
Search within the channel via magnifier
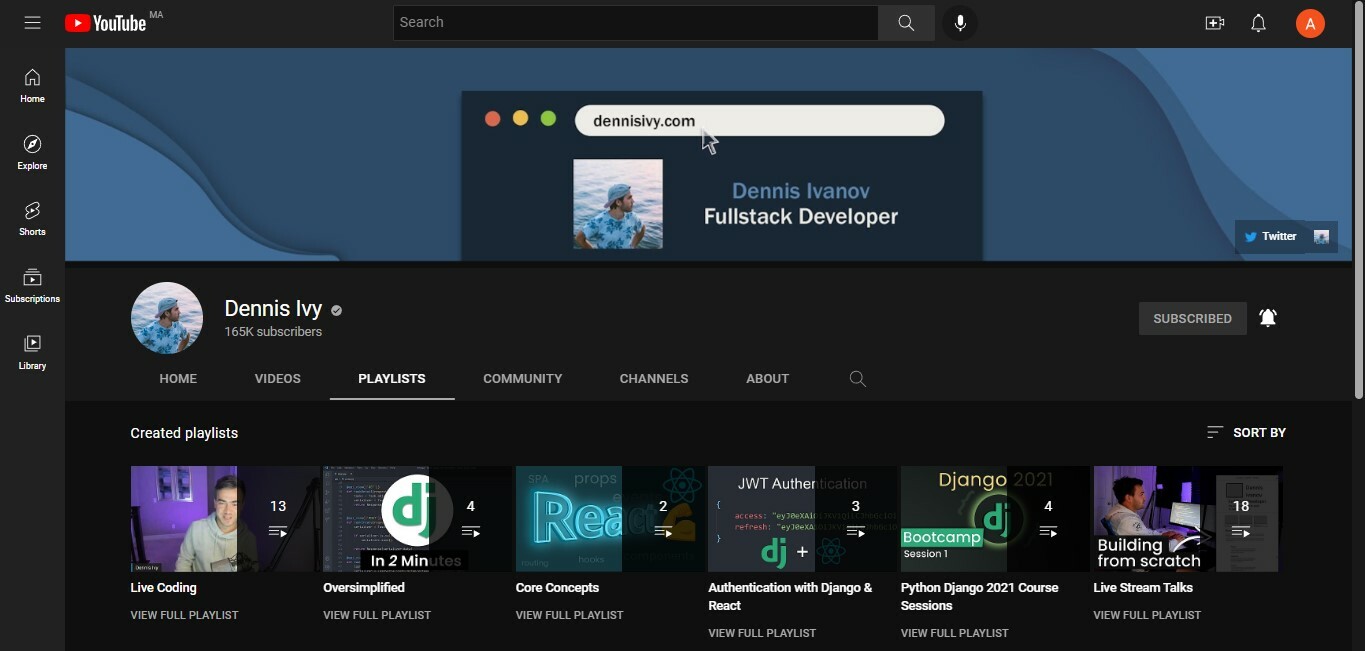coord(857,379)
